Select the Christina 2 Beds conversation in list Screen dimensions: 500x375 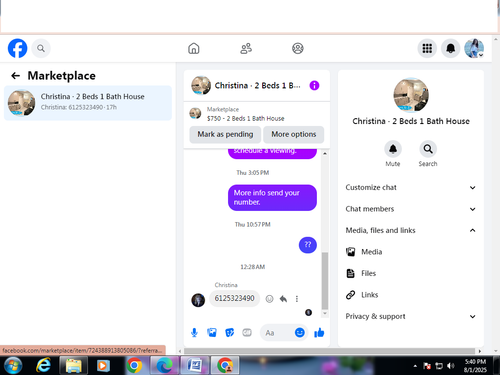(88, 103)
